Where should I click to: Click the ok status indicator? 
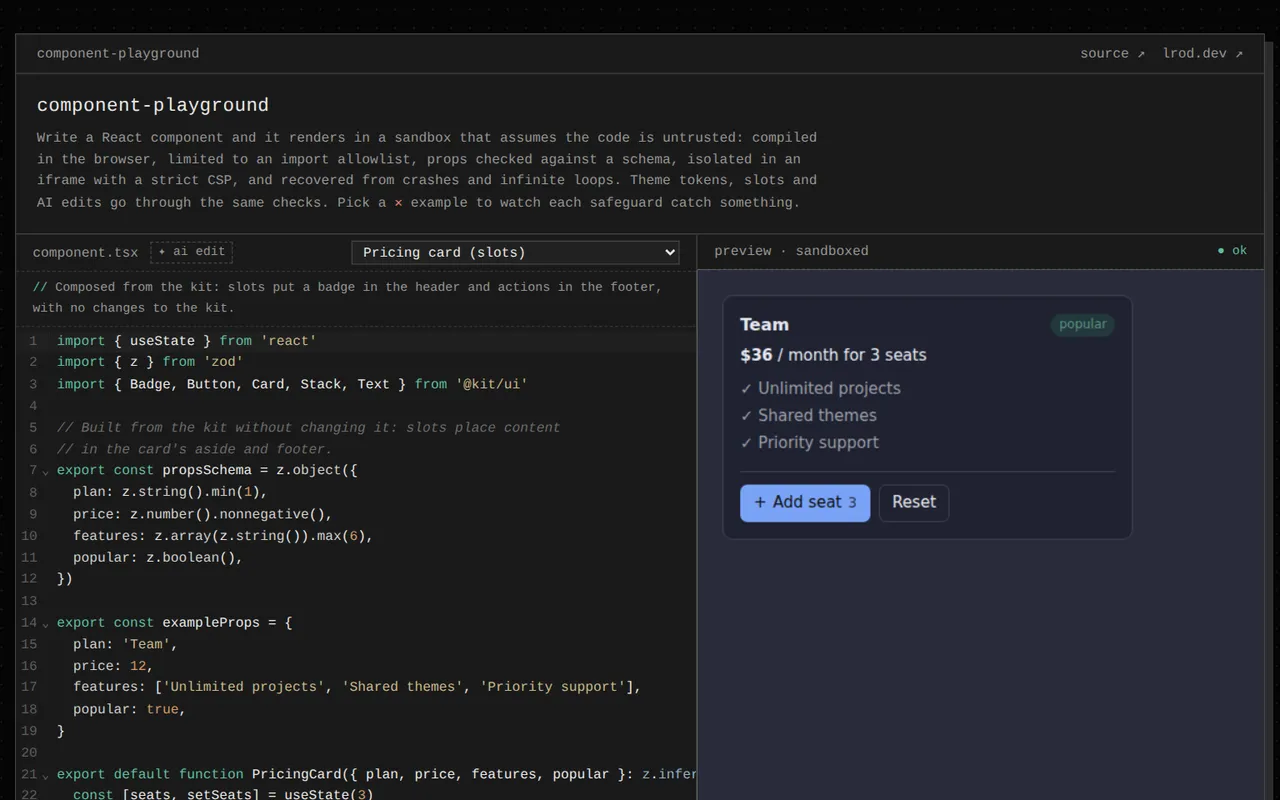[x=1232, y=251]
